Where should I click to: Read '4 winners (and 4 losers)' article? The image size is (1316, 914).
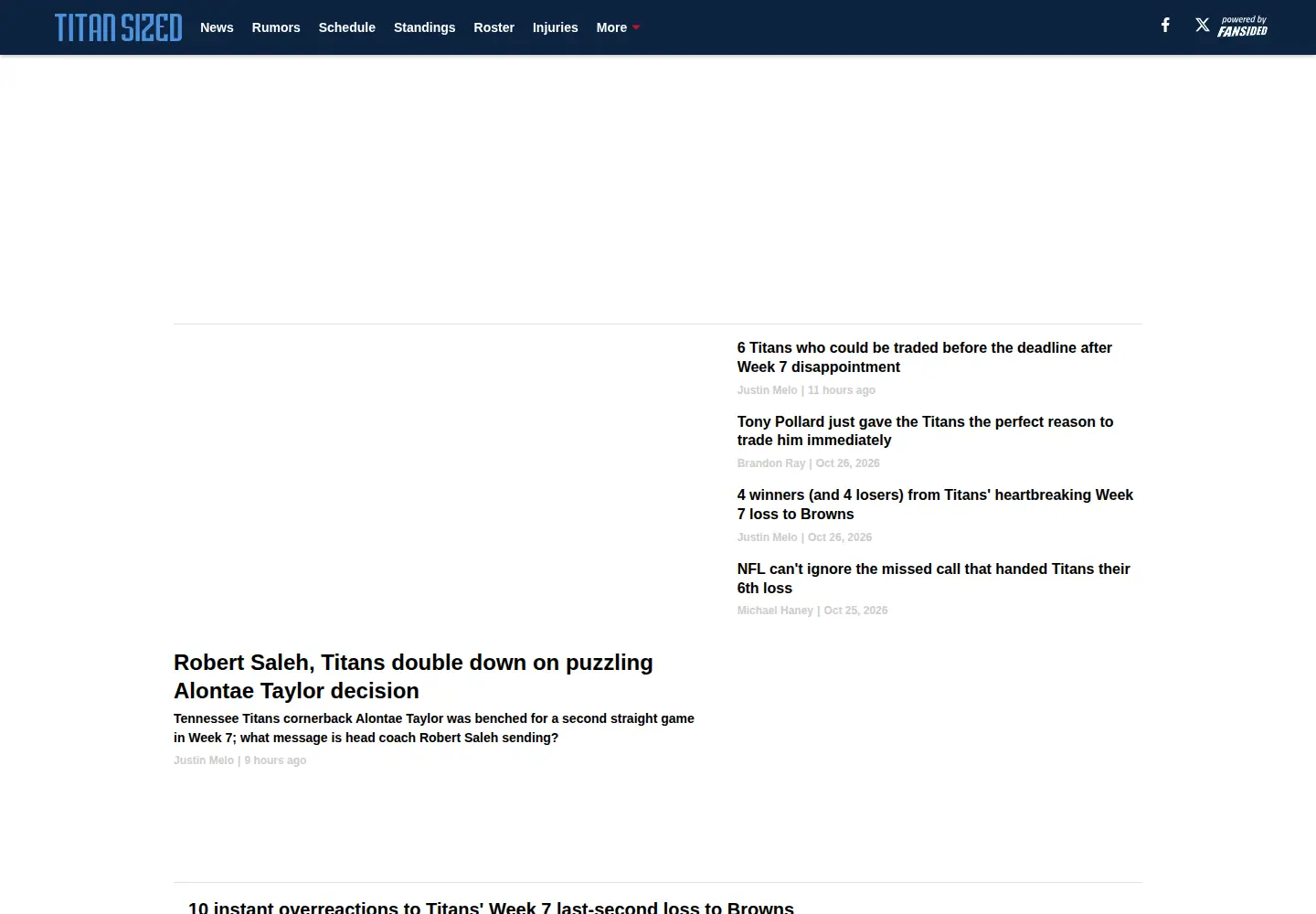(935, 505)
